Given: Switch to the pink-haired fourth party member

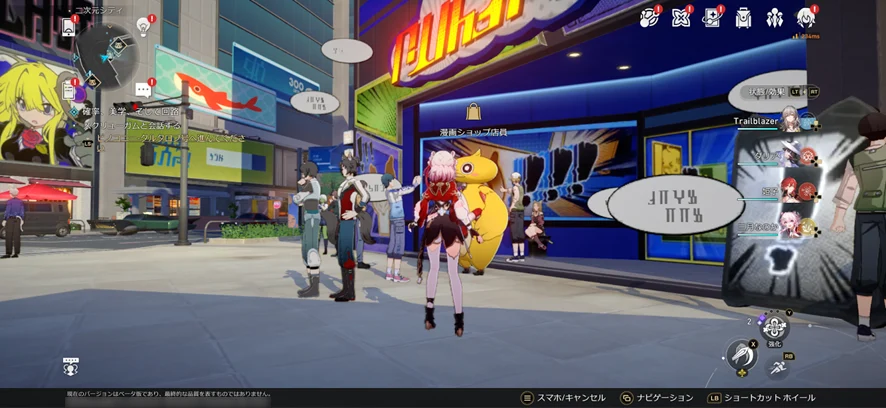Looking at the screenshot, I should pos(790,225).
